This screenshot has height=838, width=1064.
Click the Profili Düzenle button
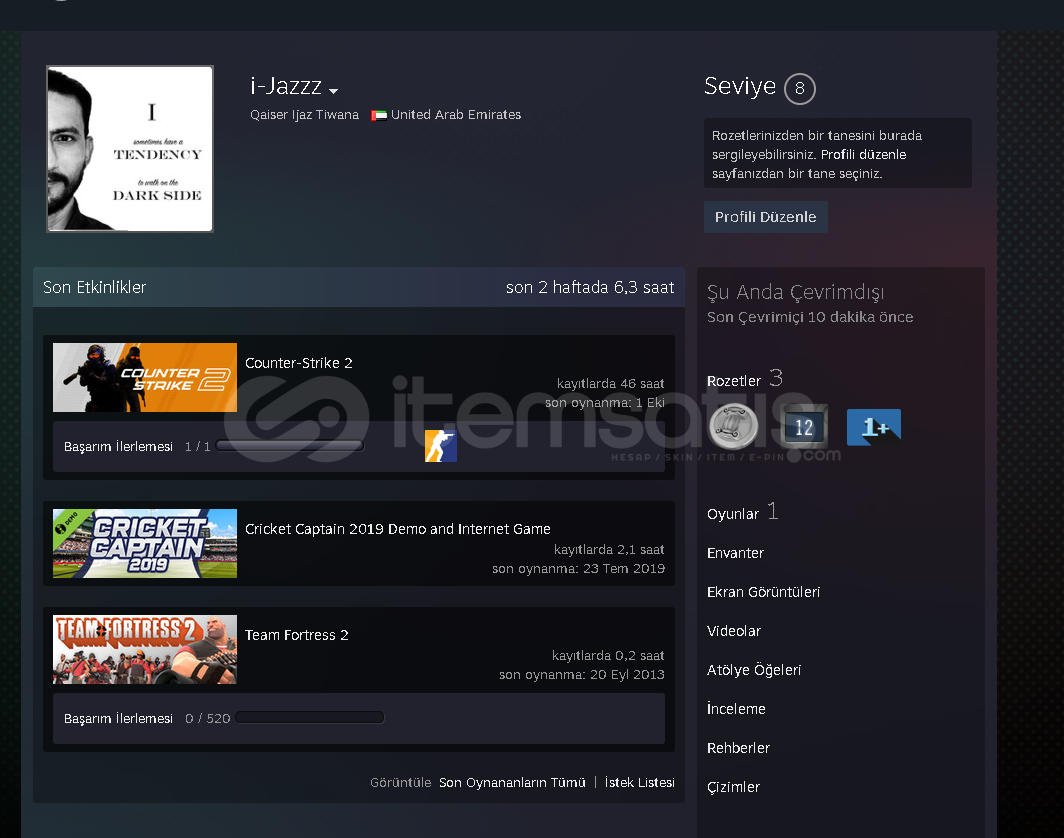point(765,217)
